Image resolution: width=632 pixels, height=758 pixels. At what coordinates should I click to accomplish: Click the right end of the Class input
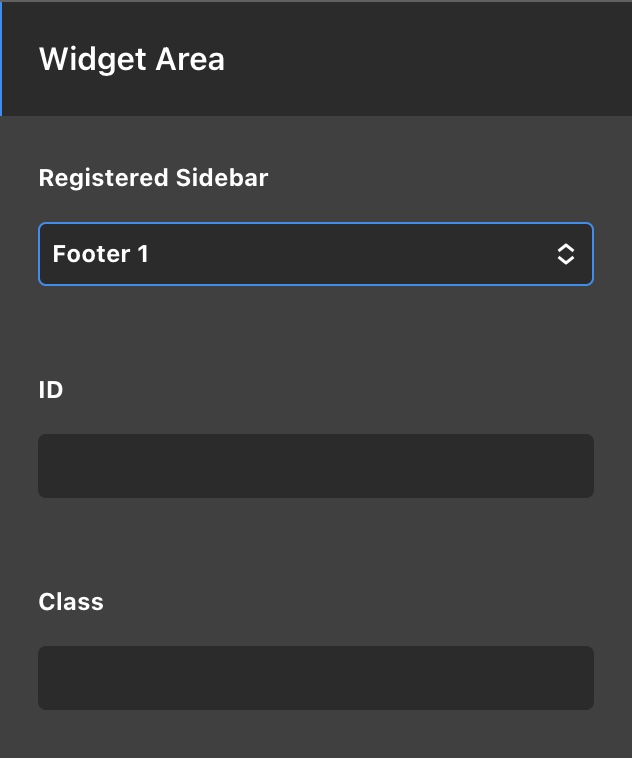coord(575,678)
